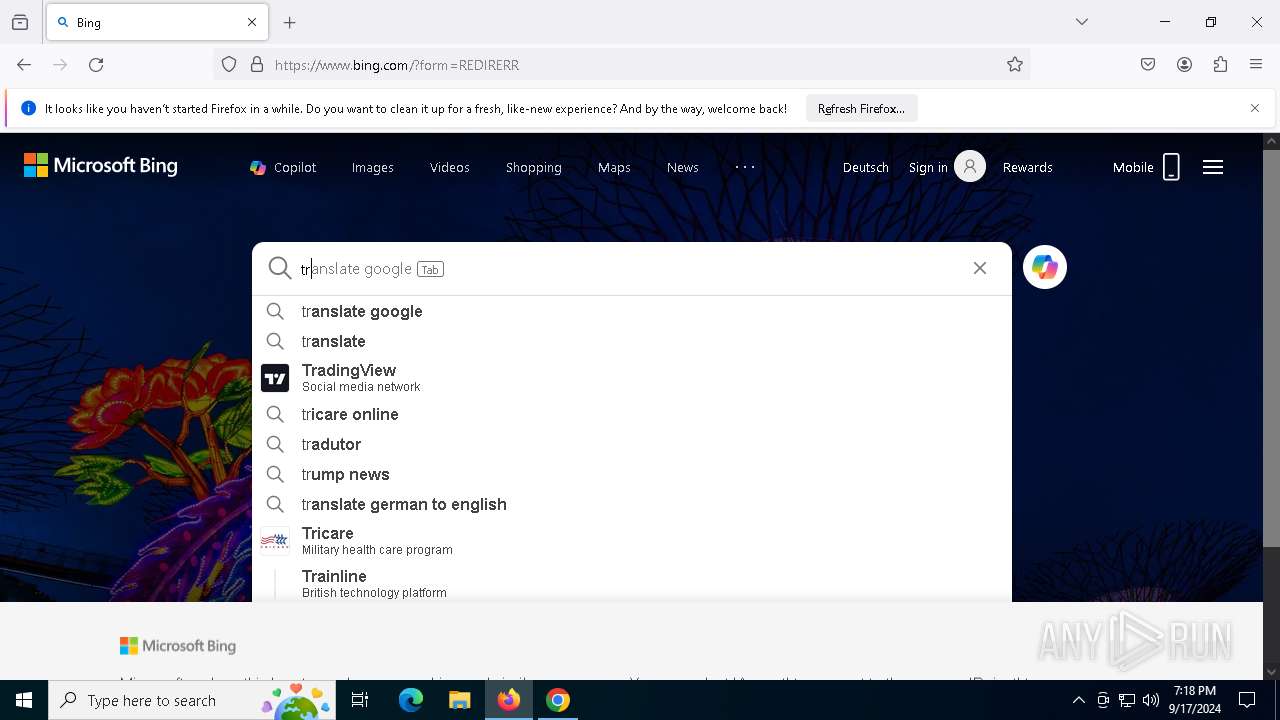Click the profile avatar icon
The width and height of the screenshot is (1280, 720).
coord(970,166)
